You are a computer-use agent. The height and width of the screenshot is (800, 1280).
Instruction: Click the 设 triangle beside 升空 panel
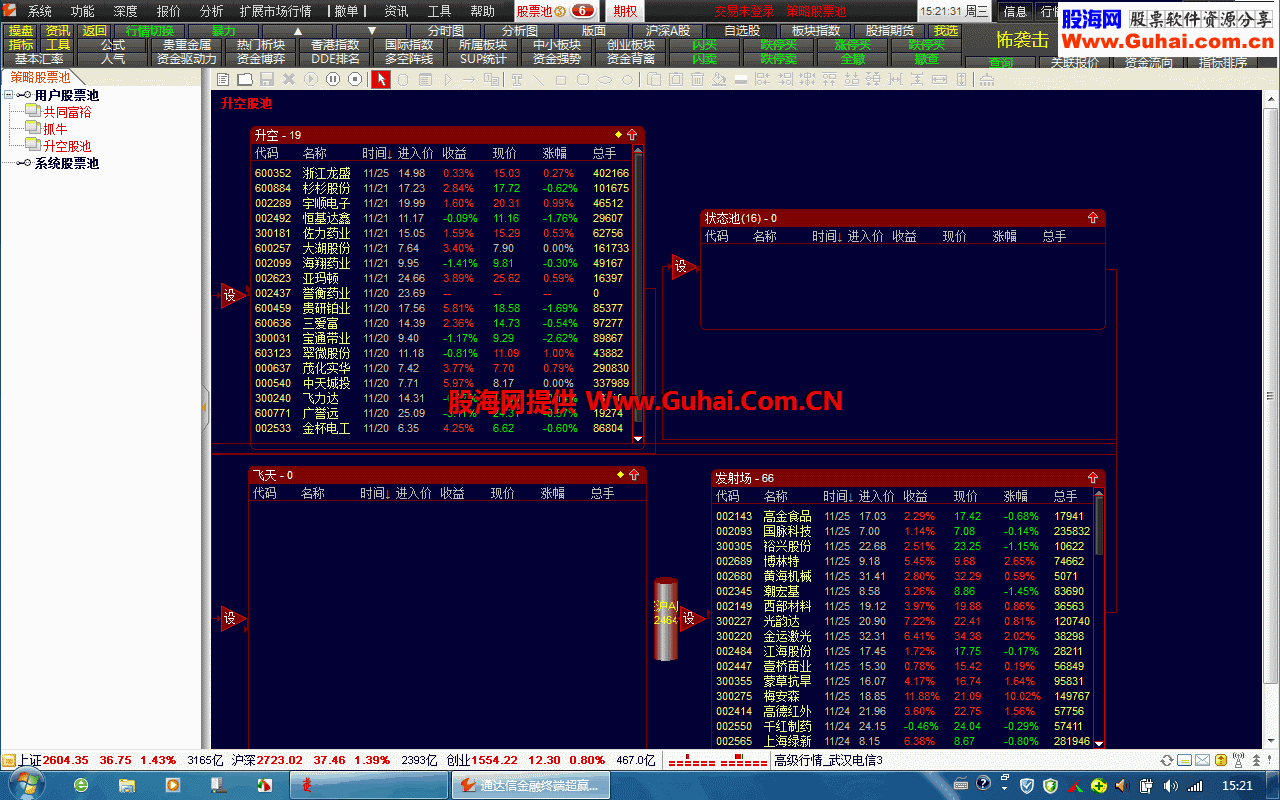(x=232, y=296)
